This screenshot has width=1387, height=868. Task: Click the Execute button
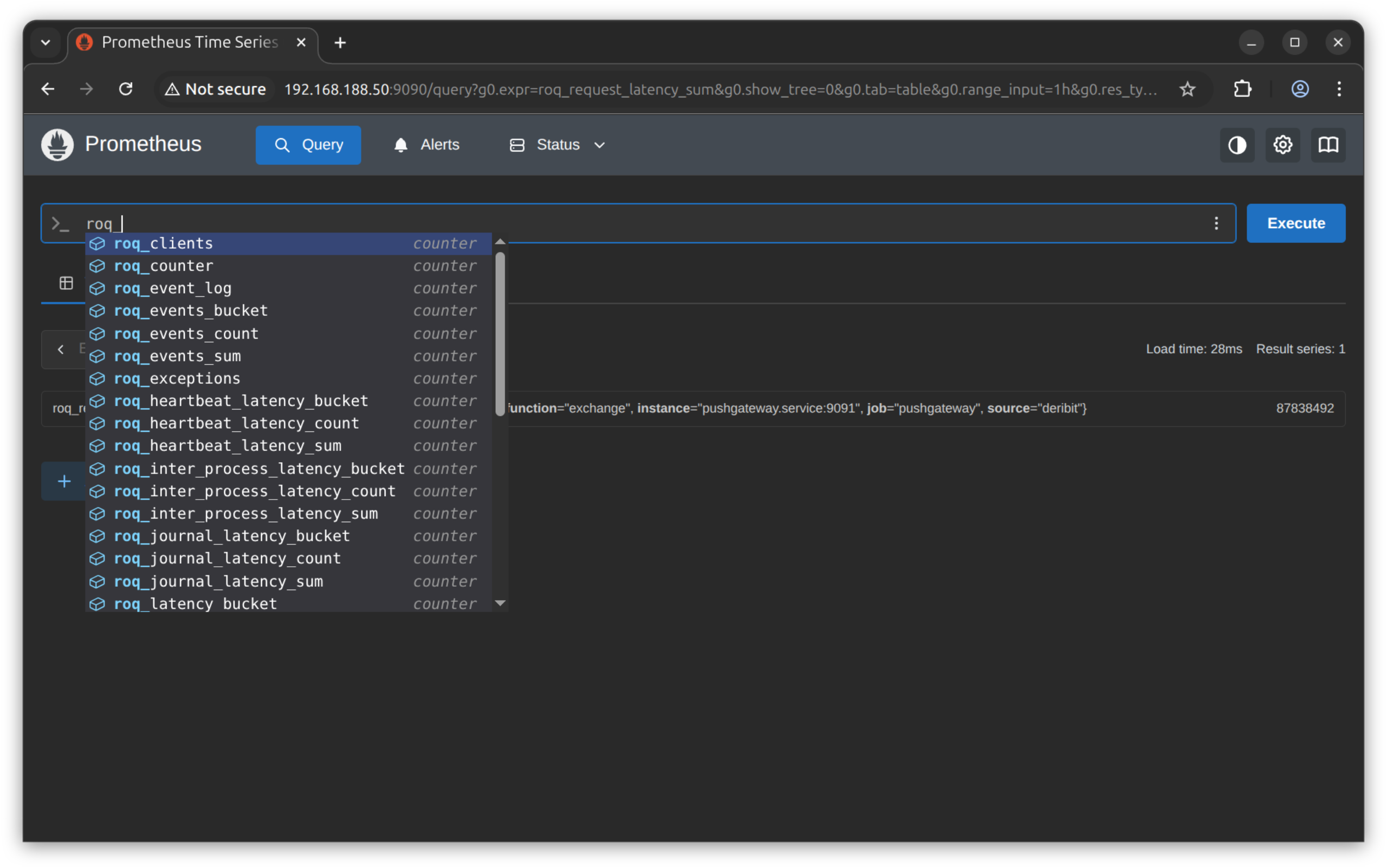click(1296, 223)
